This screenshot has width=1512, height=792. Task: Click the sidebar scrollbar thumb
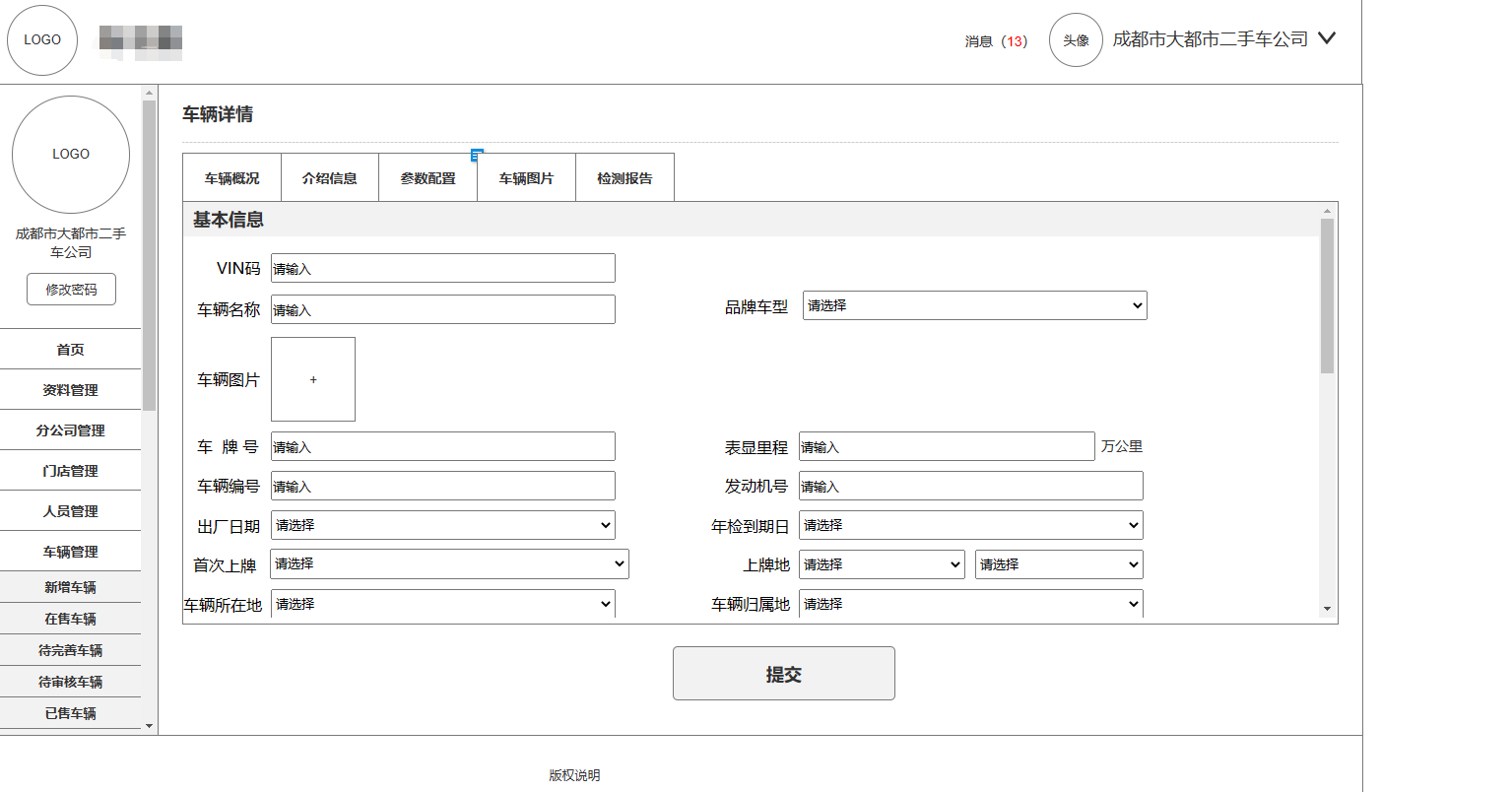(x=149, y=254)
